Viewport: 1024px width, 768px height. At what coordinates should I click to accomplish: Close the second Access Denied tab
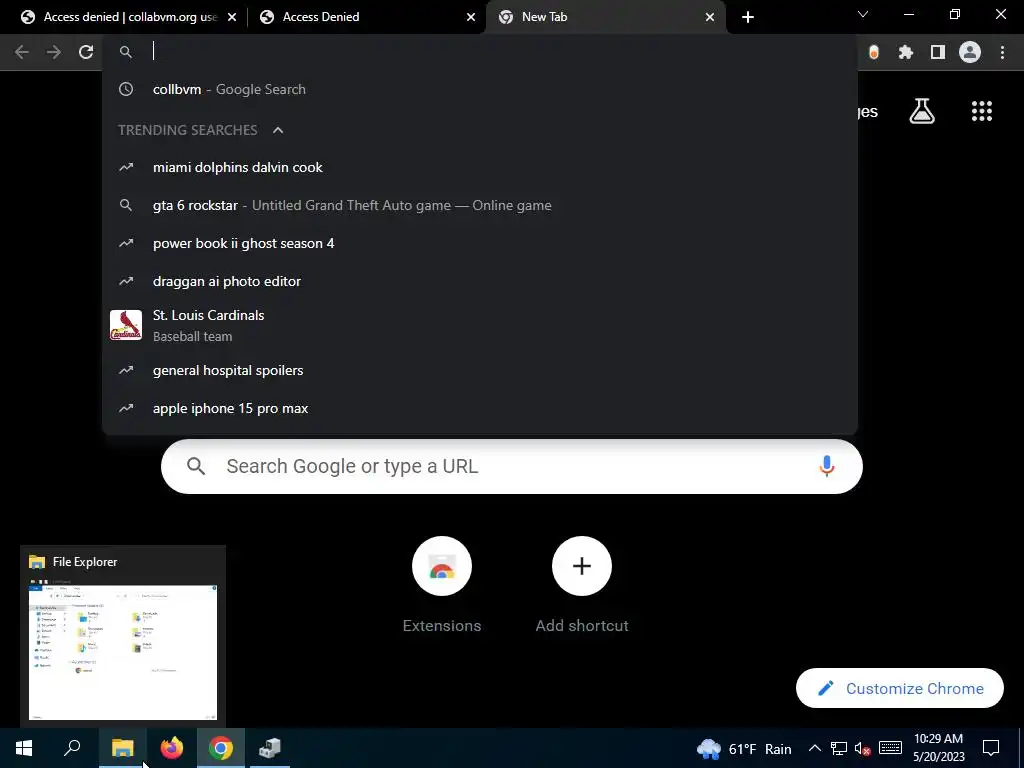point(471,17)
